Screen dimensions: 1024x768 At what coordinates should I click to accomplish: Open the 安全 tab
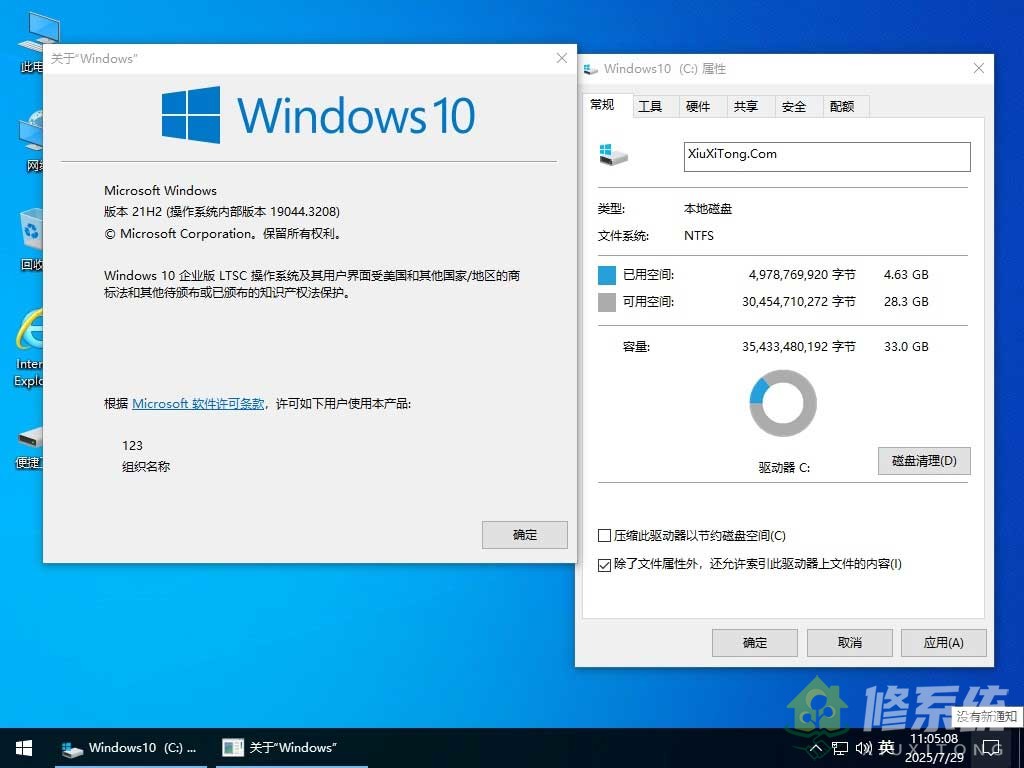tap(795, 106)
